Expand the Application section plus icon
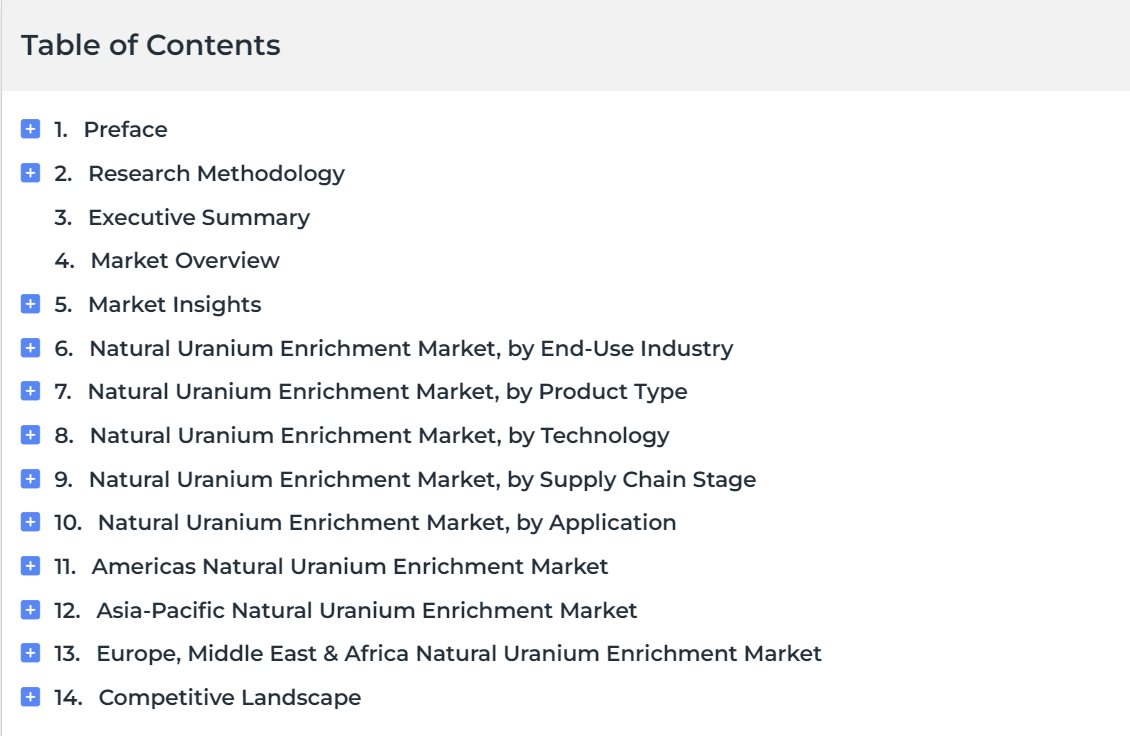1130x736 pixels. (30, 522)
